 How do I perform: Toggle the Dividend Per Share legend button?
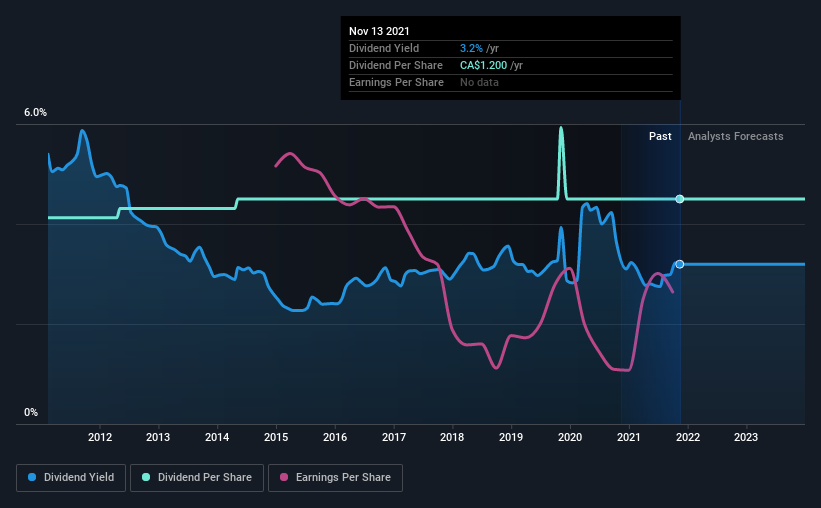point(197,478)
